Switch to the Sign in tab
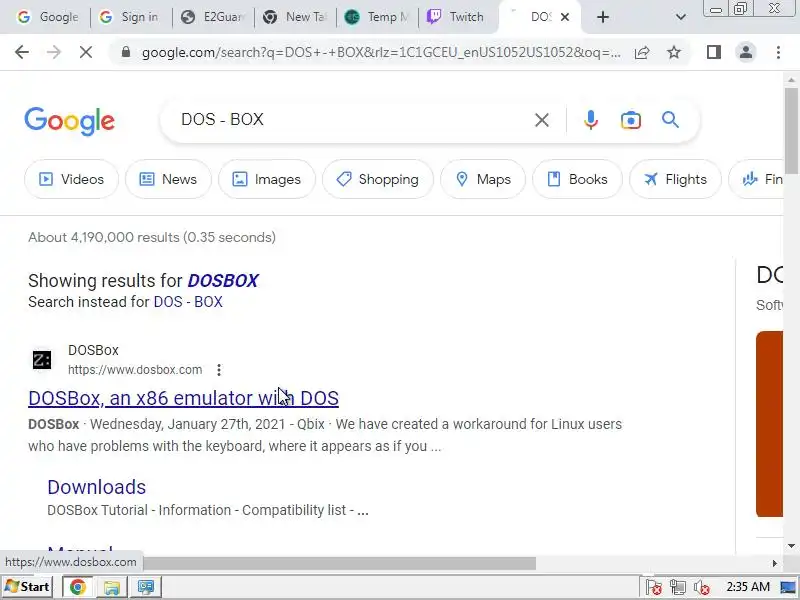This screenshot has width=800, height=600. [x=130, y=17]
